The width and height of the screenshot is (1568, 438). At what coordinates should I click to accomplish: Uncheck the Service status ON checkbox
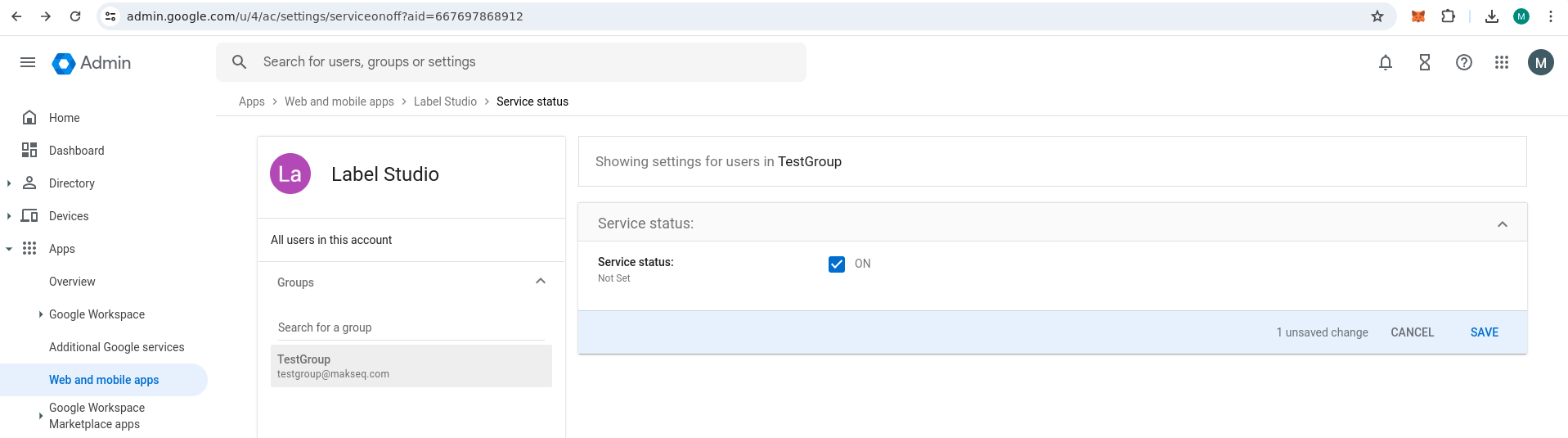(x=836, y=264)
